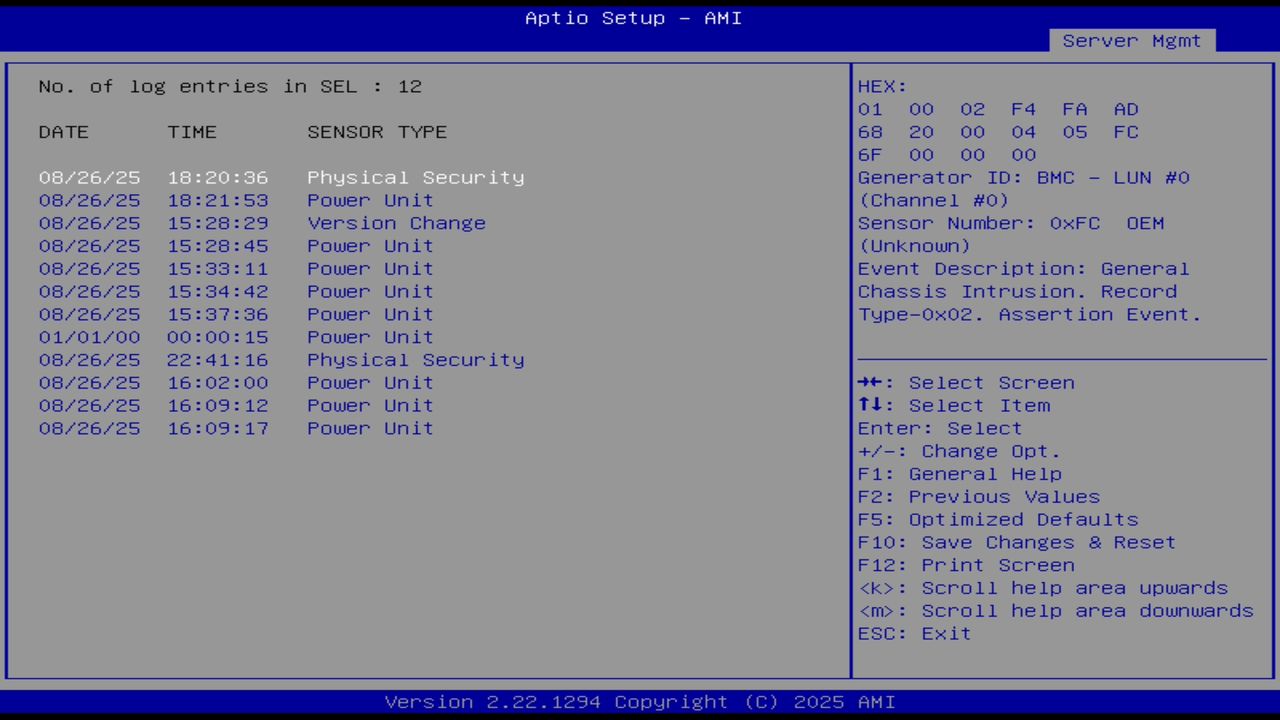This screenshot has width=1280, height=720.
Task: Select the Server Mgmt tab
Action: tap(1131, 40)
